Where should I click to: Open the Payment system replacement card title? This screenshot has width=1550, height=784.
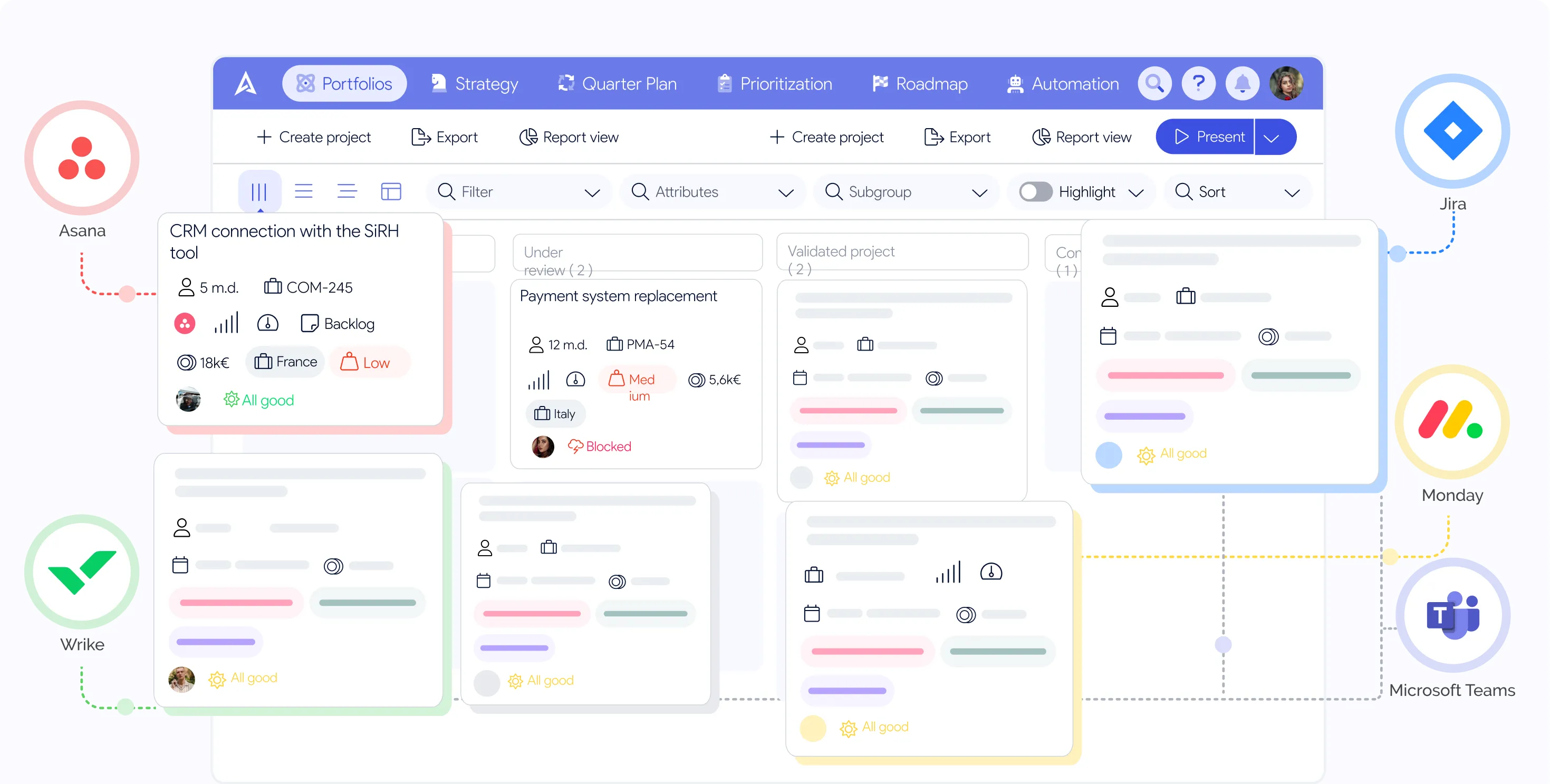coord(618,295)
